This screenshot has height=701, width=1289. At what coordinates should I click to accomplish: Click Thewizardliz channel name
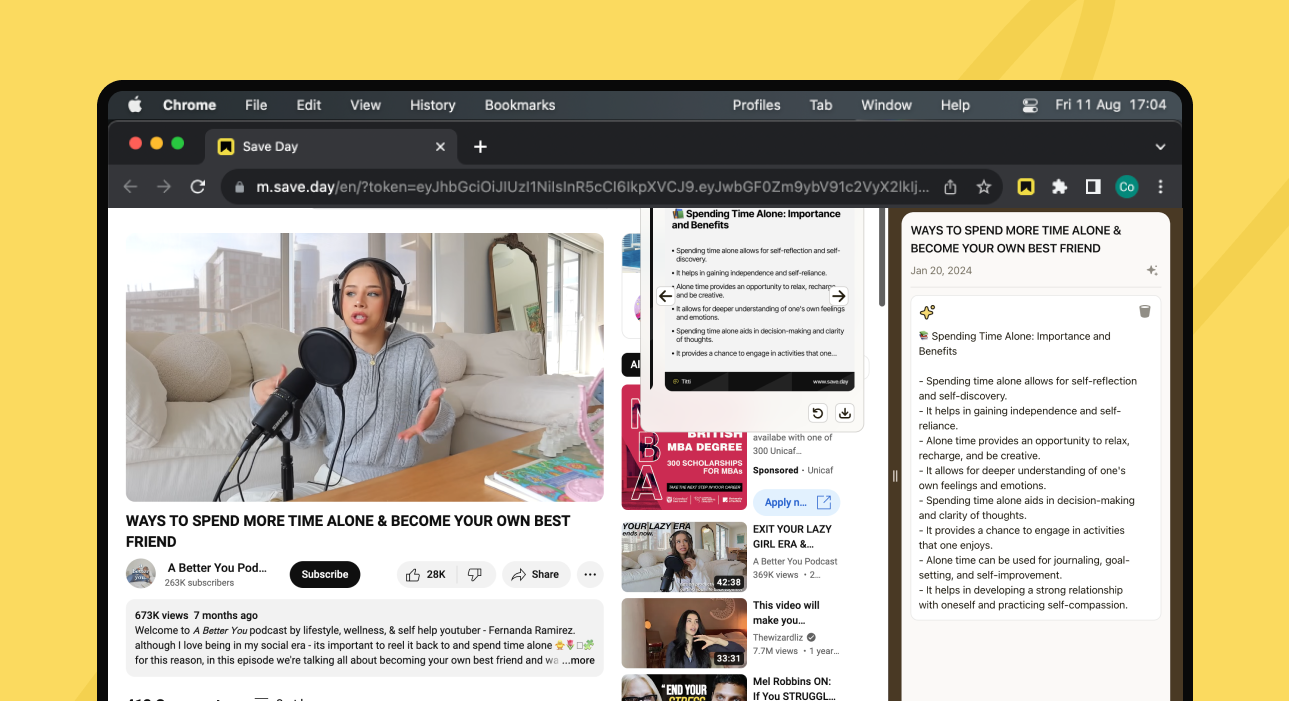(x=778, y=637)
